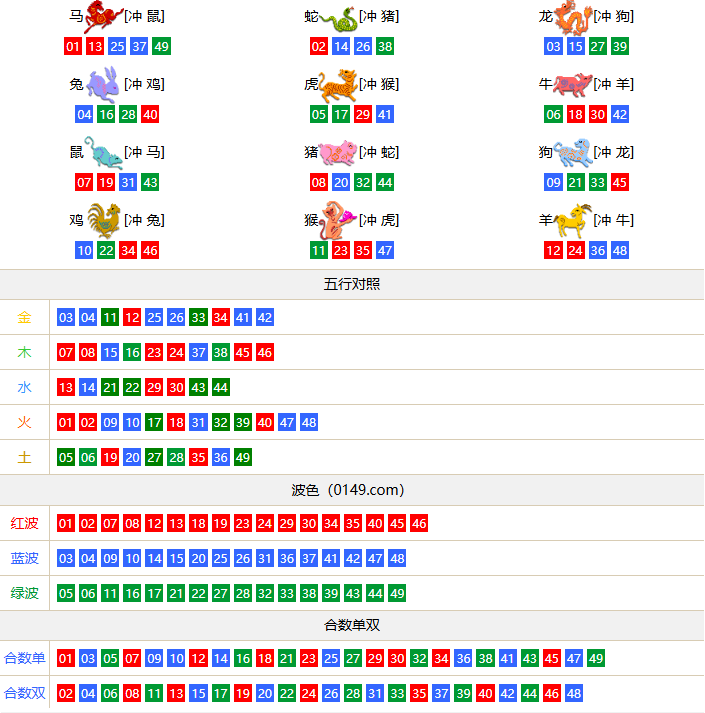Click the 蓝波 row label
This screenshot has width=705, height=713.
pos(25,558)
